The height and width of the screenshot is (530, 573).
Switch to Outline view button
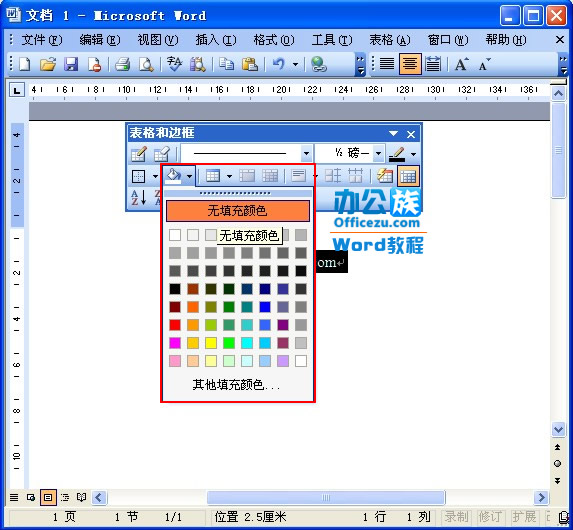[x=65, y=497]
